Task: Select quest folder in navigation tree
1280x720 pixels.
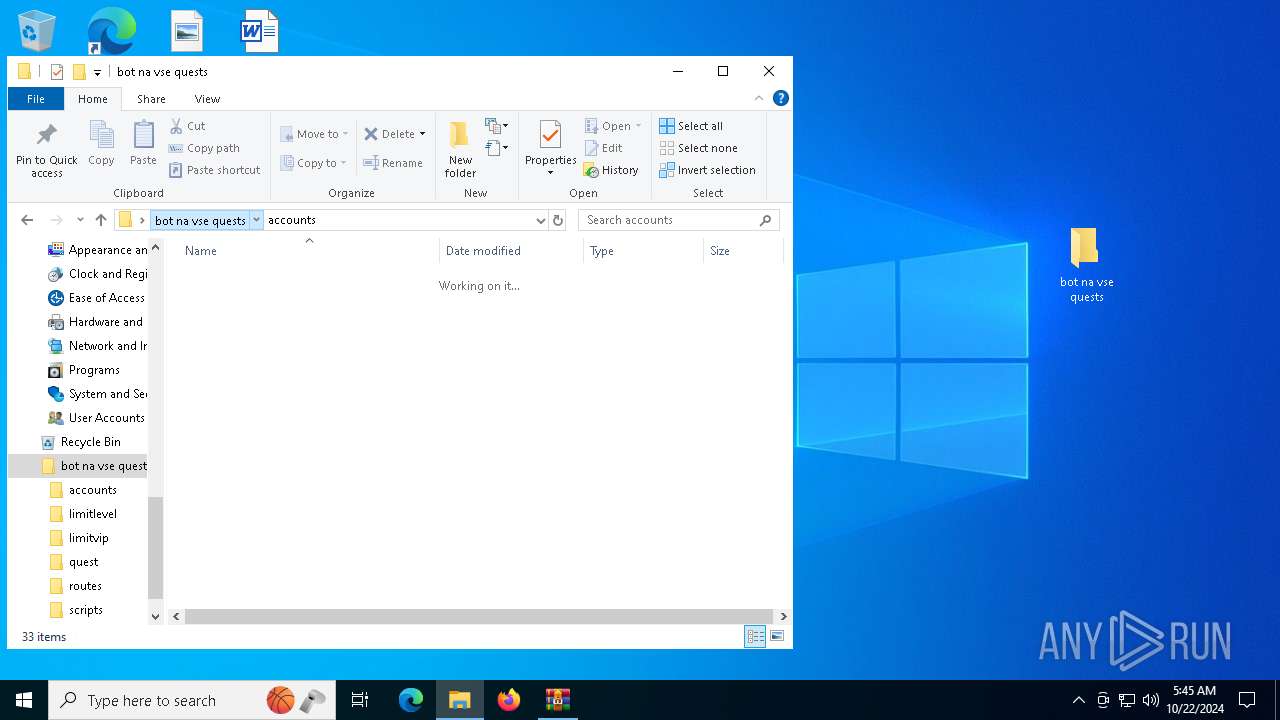Action: pyautogui.click(x=84, y=562)
